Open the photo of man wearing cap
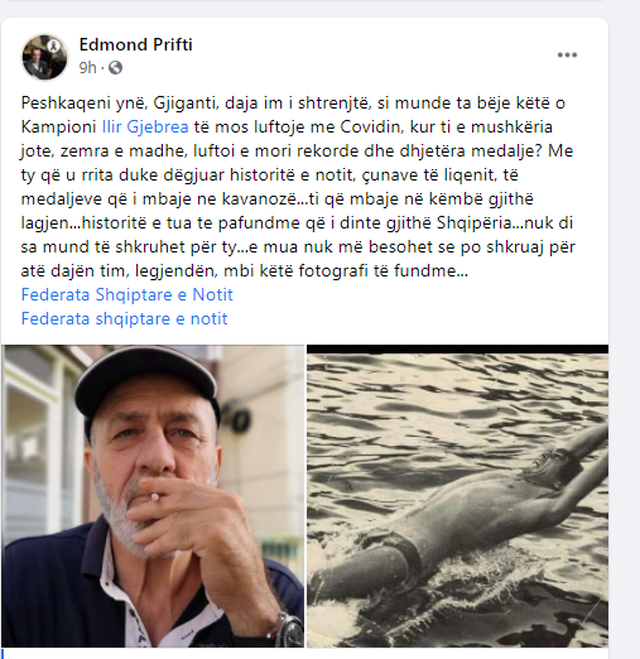The width and height of the screenshot is (640, 659). click(153, 496)
